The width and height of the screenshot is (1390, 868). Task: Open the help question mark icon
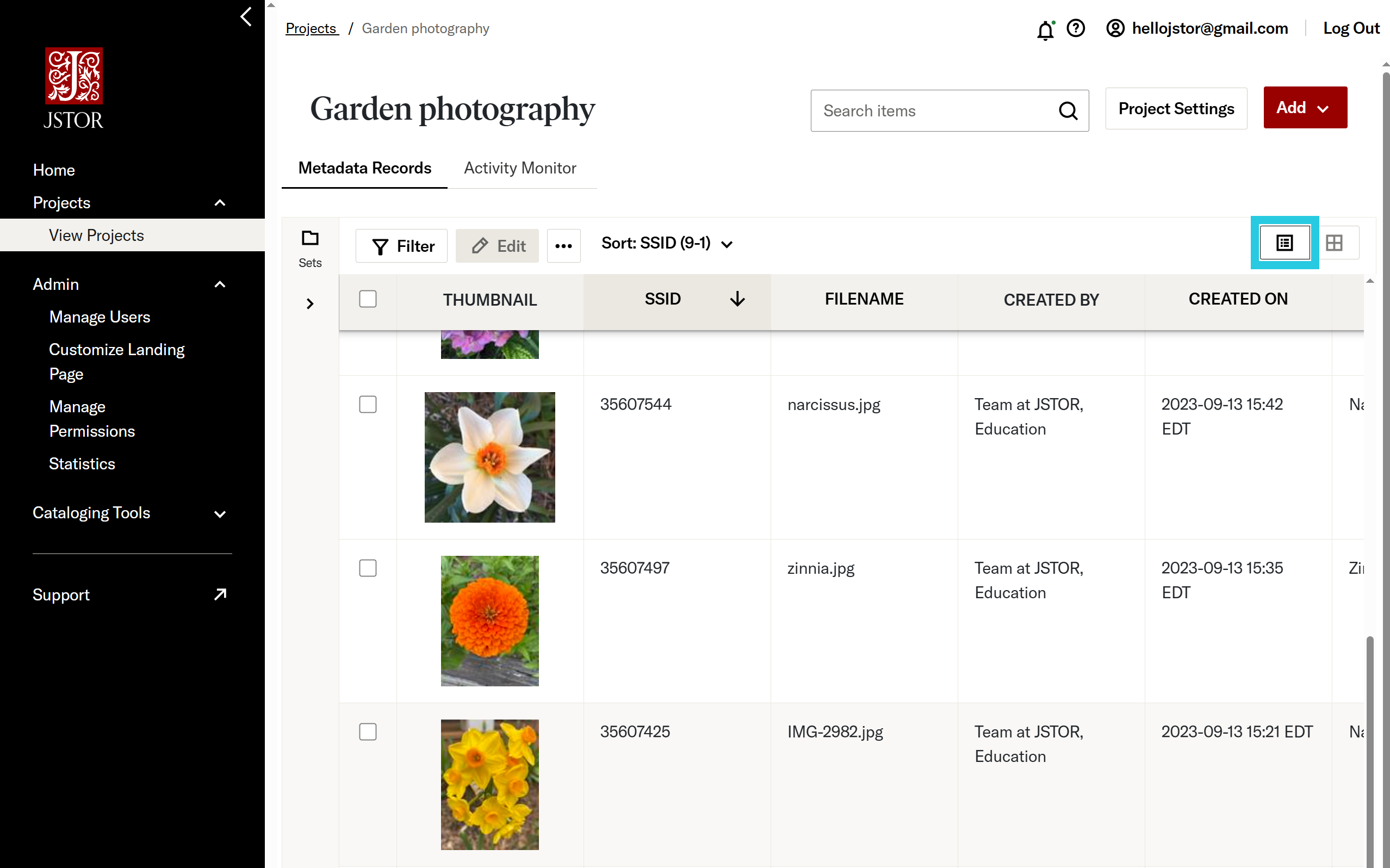(1076, 28)
